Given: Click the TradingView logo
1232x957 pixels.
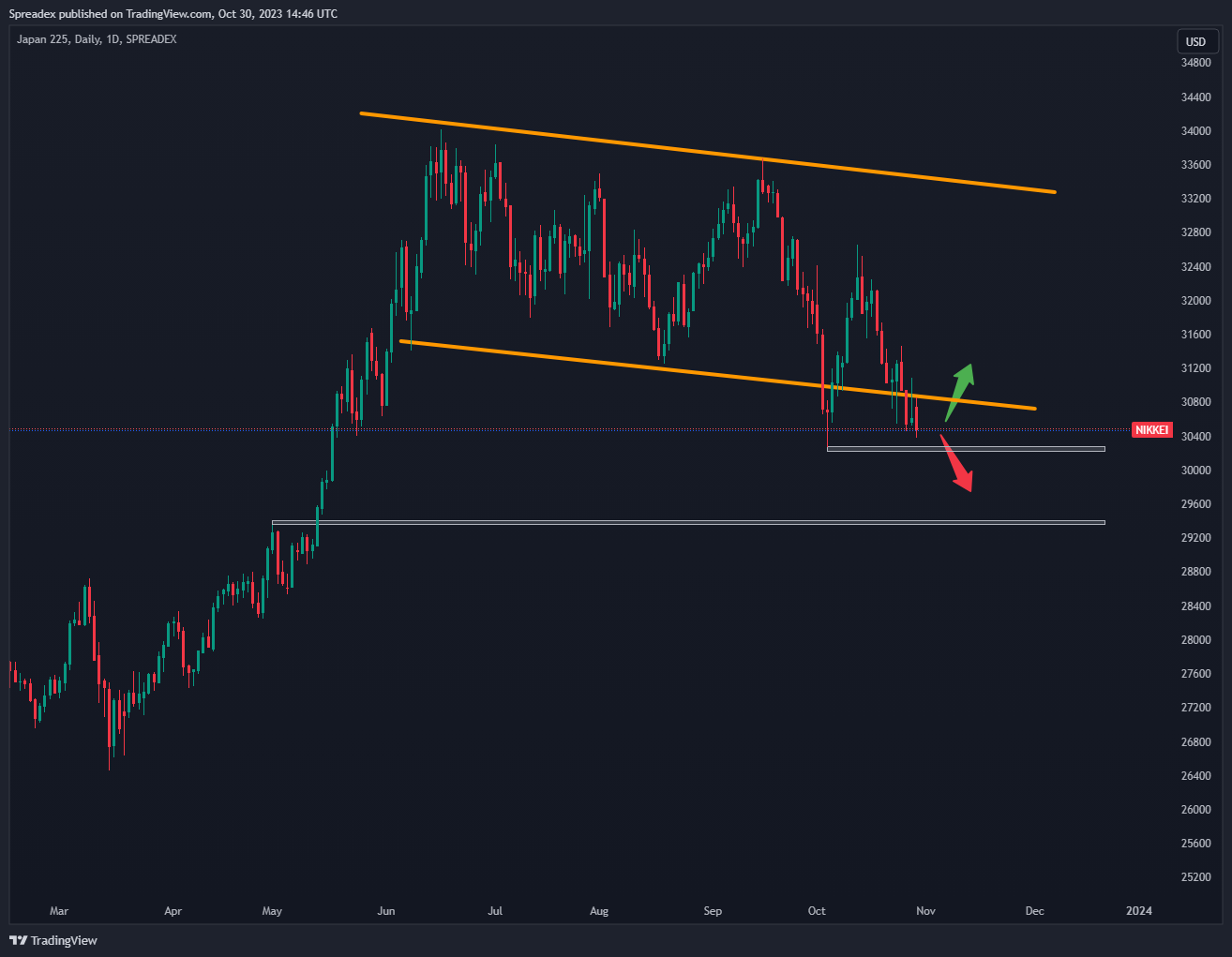Looking at the screenshot, I should coord(53,940).
